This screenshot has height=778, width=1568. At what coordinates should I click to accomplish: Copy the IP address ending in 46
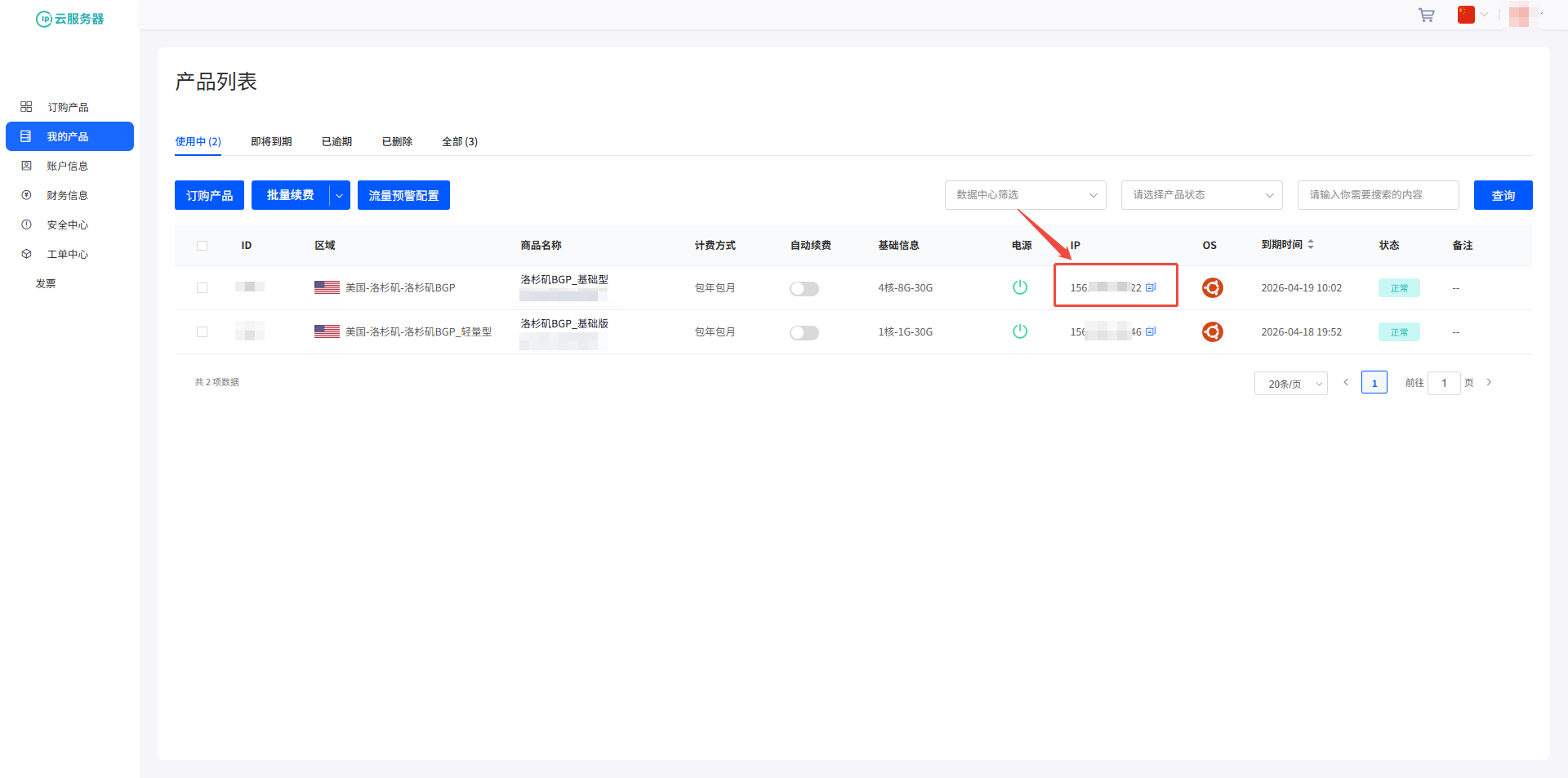click(1151, 331)
